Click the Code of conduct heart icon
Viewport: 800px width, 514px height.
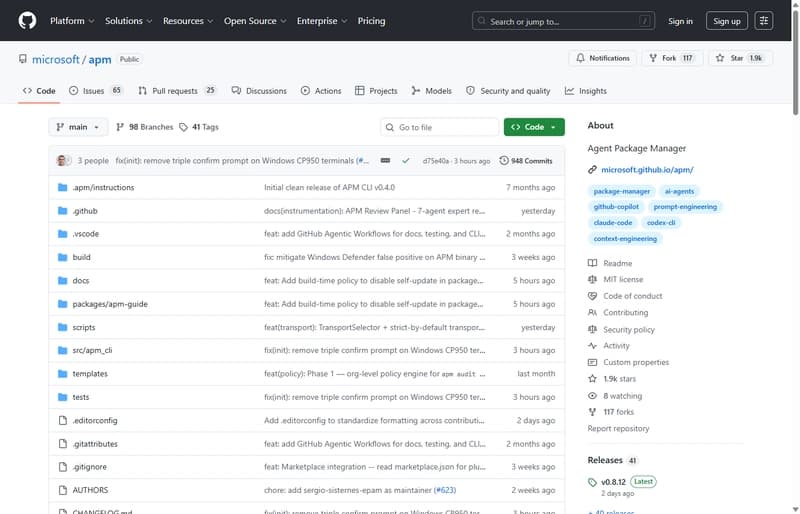592,296
